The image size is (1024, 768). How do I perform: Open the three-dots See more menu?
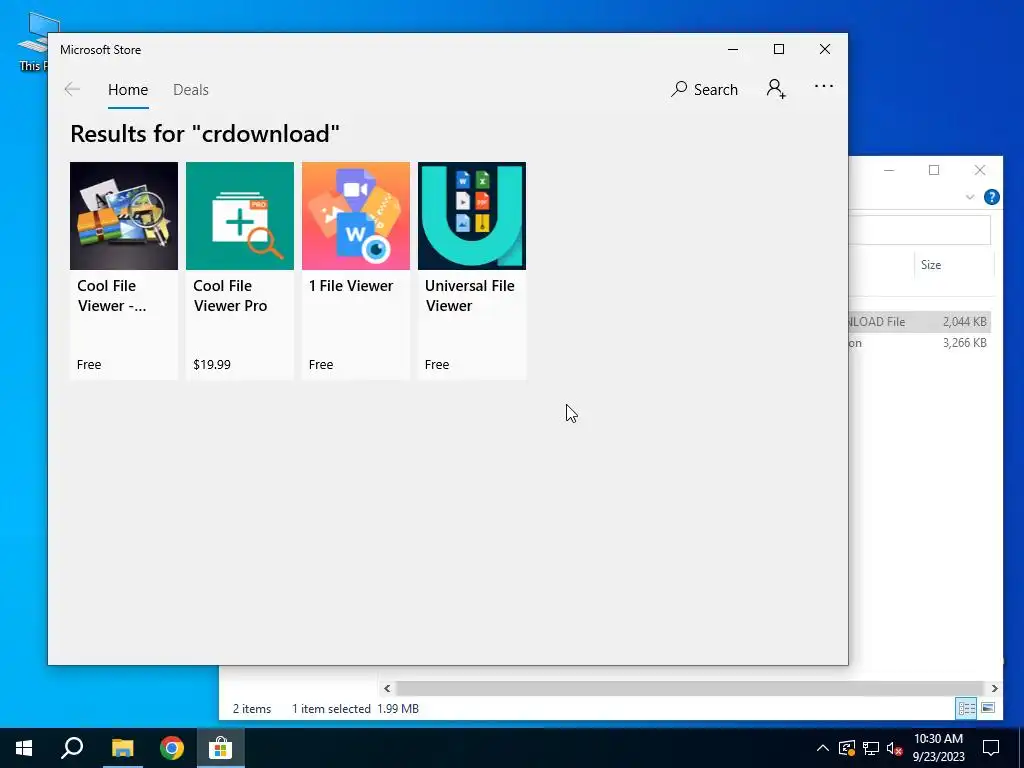coord(824,86)
